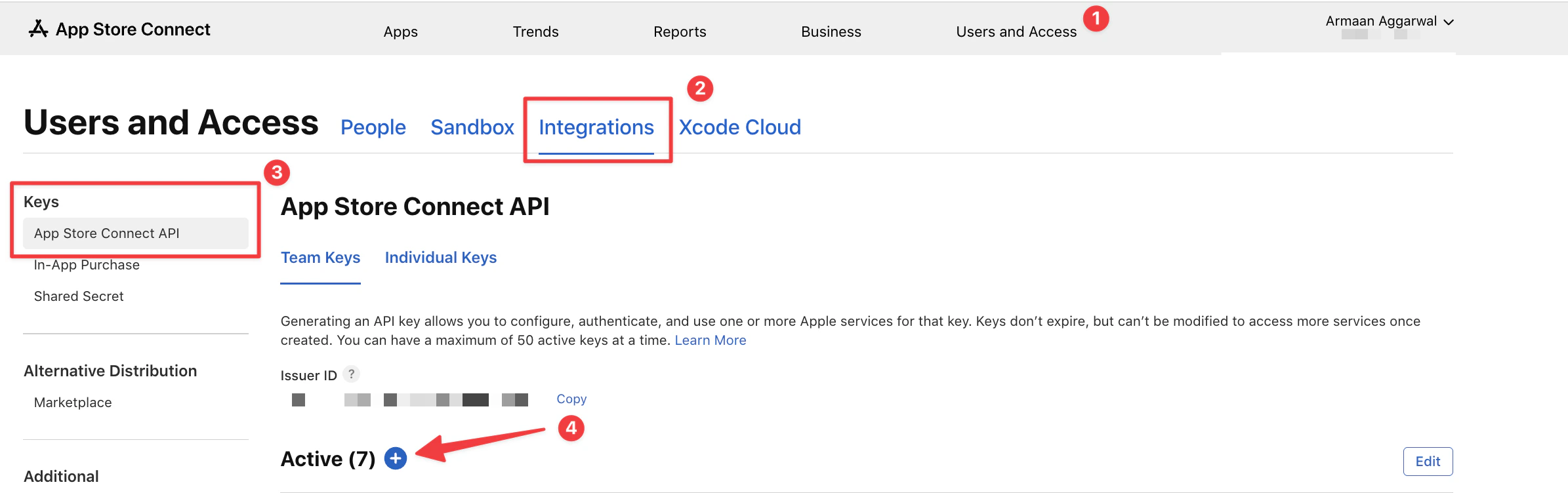Select the Individual Keys tab
This screenshot has height=493, width=1568.
tap(441, 258)
